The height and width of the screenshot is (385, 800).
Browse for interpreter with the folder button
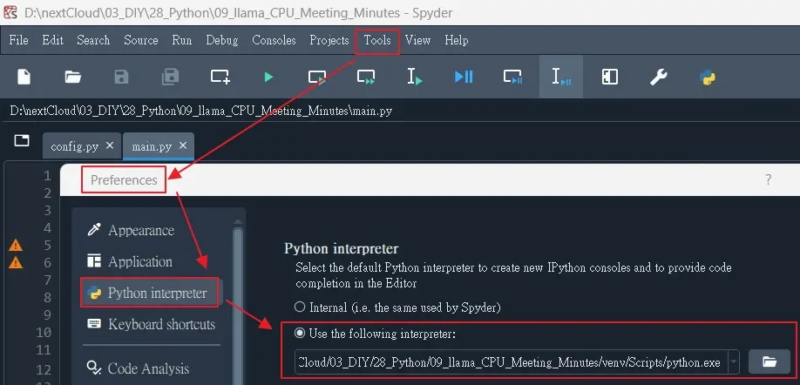click(x=769, y=362)
